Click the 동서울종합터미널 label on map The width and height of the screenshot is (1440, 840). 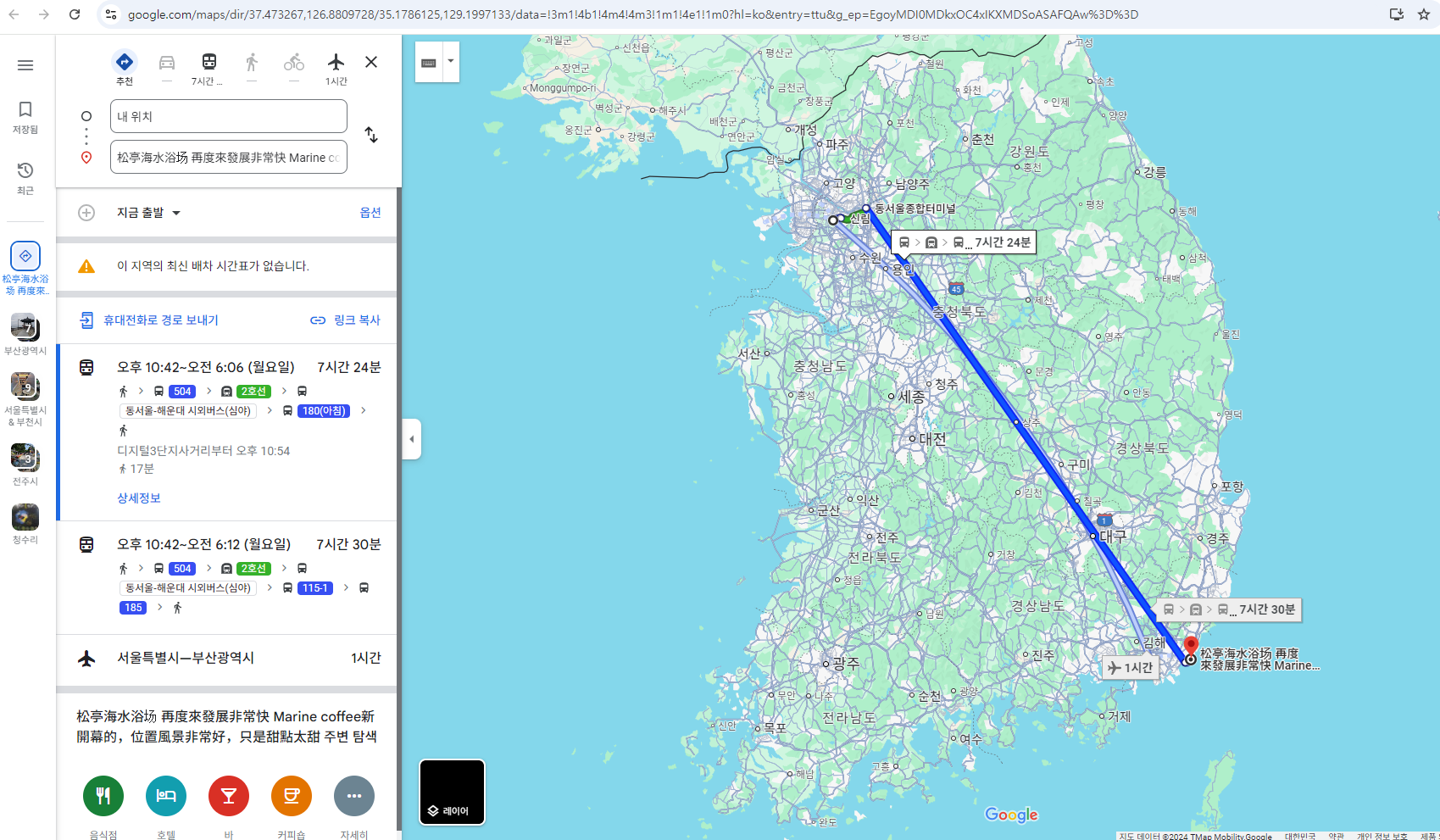915,209
